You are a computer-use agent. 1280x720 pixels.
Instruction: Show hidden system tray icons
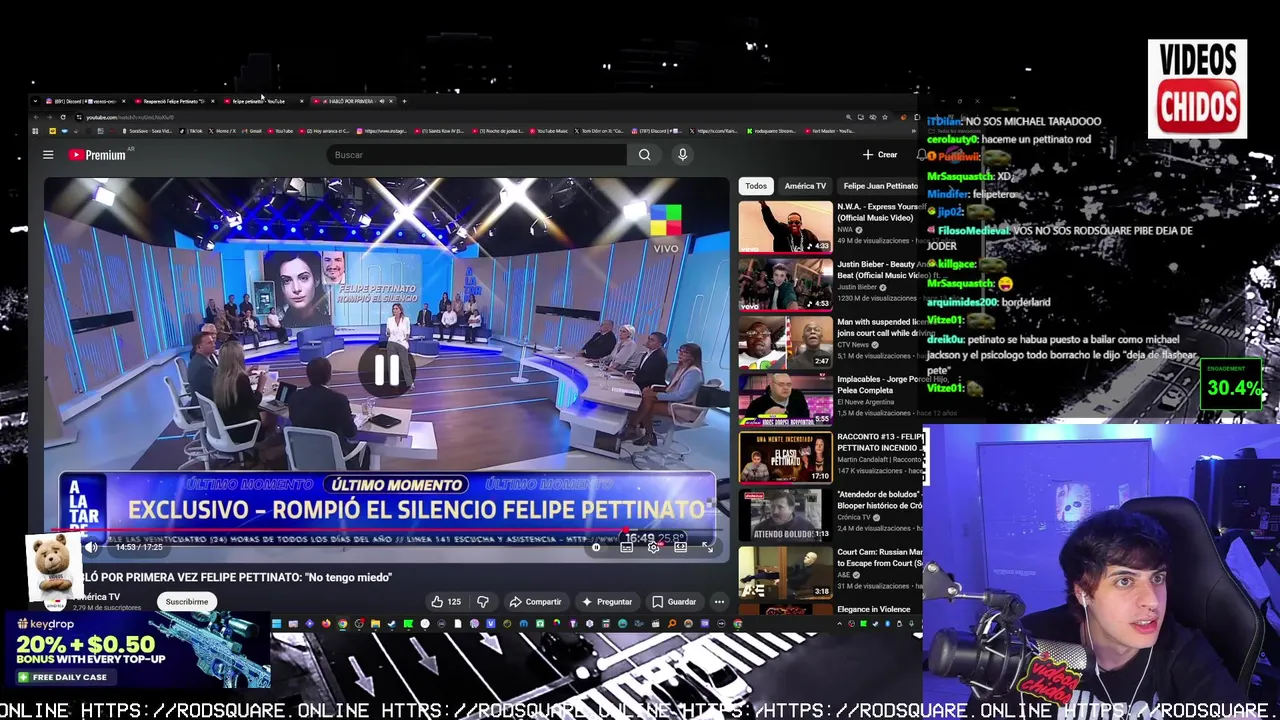click(840, 624)
